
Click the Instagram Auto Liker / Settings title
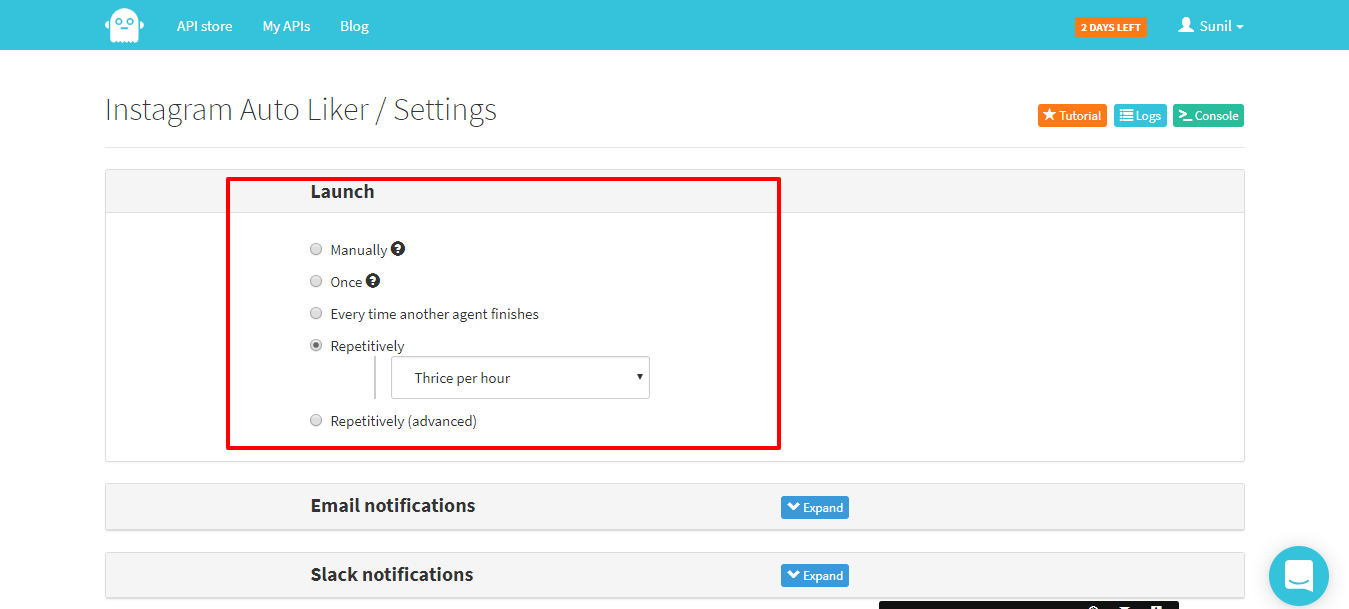[x=301, y=109]
